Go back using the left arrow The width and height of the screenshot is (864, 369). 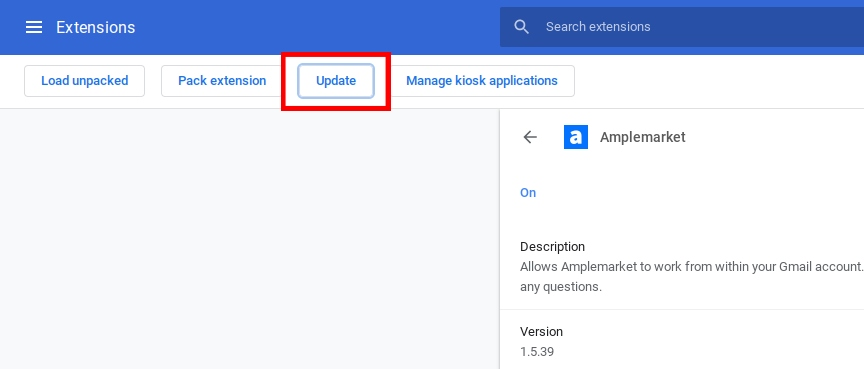click(530, 137)
